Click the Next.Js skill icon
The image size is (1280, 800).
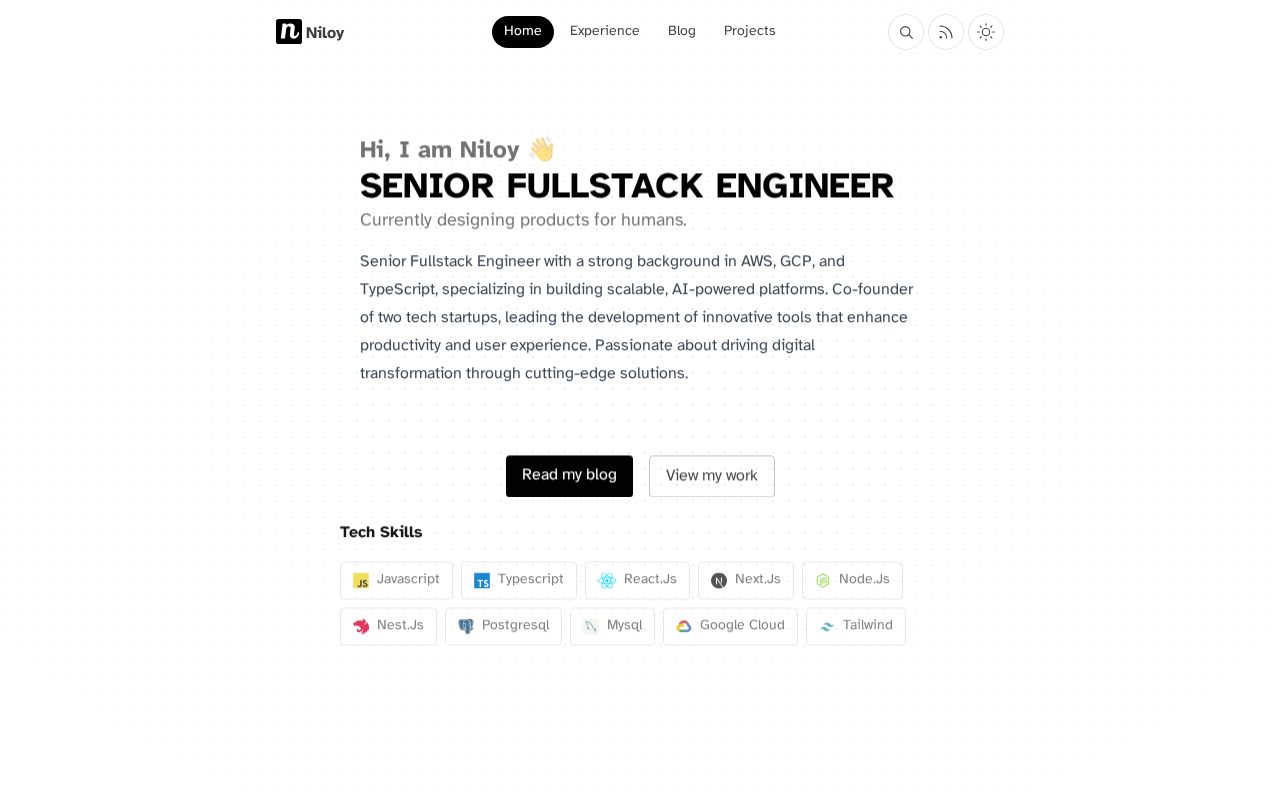(x=719, y=581)
